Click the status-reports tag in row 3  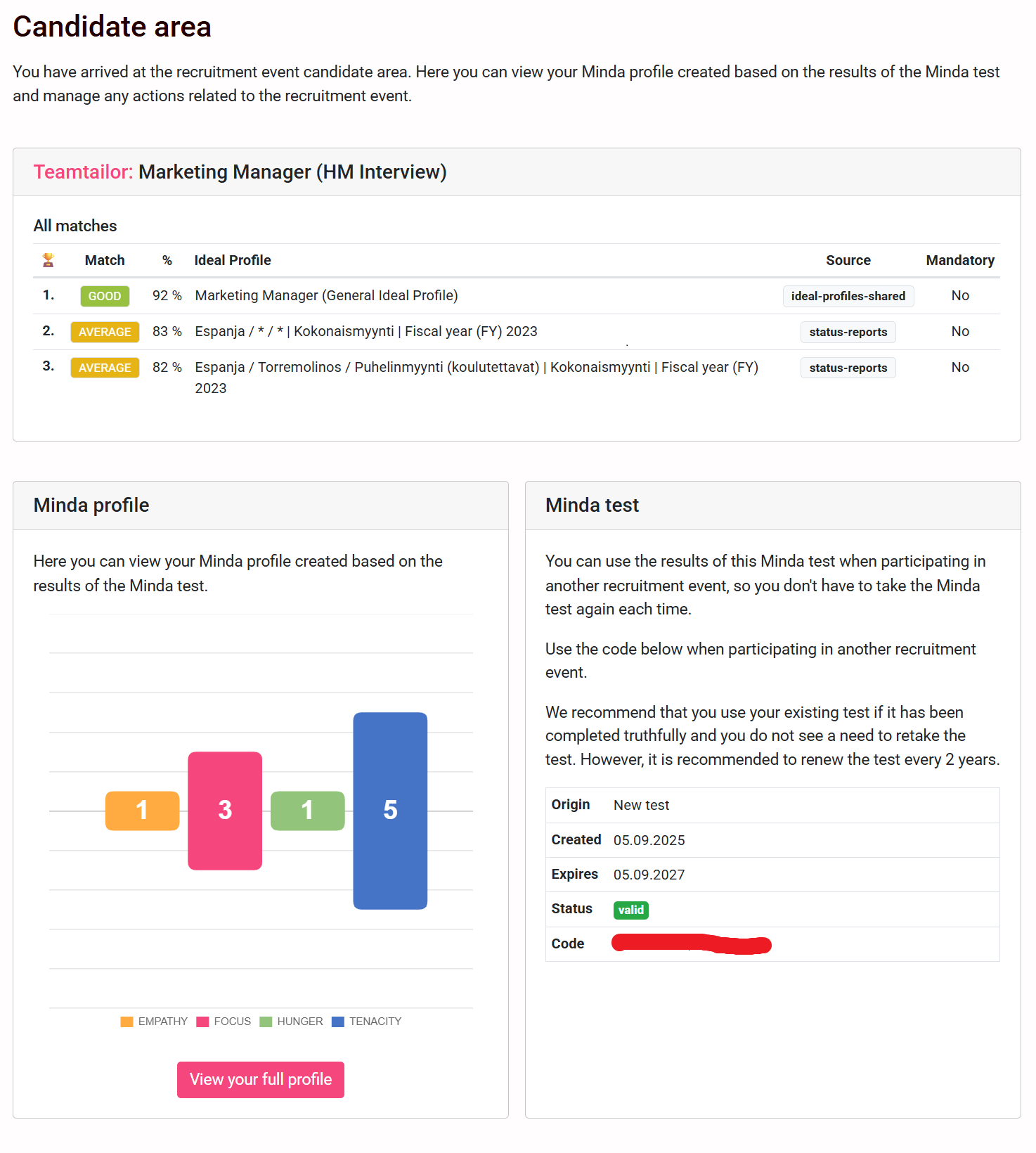click(x=848, y=368)
